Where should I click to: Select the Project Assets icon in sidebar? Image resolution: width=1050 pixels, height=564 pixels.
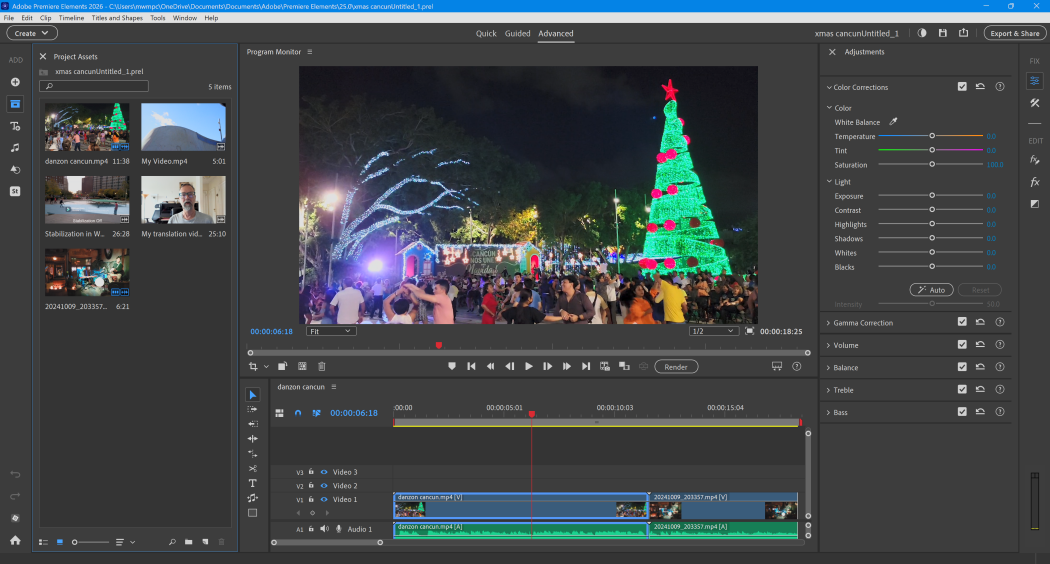click(x=15, y=104)
